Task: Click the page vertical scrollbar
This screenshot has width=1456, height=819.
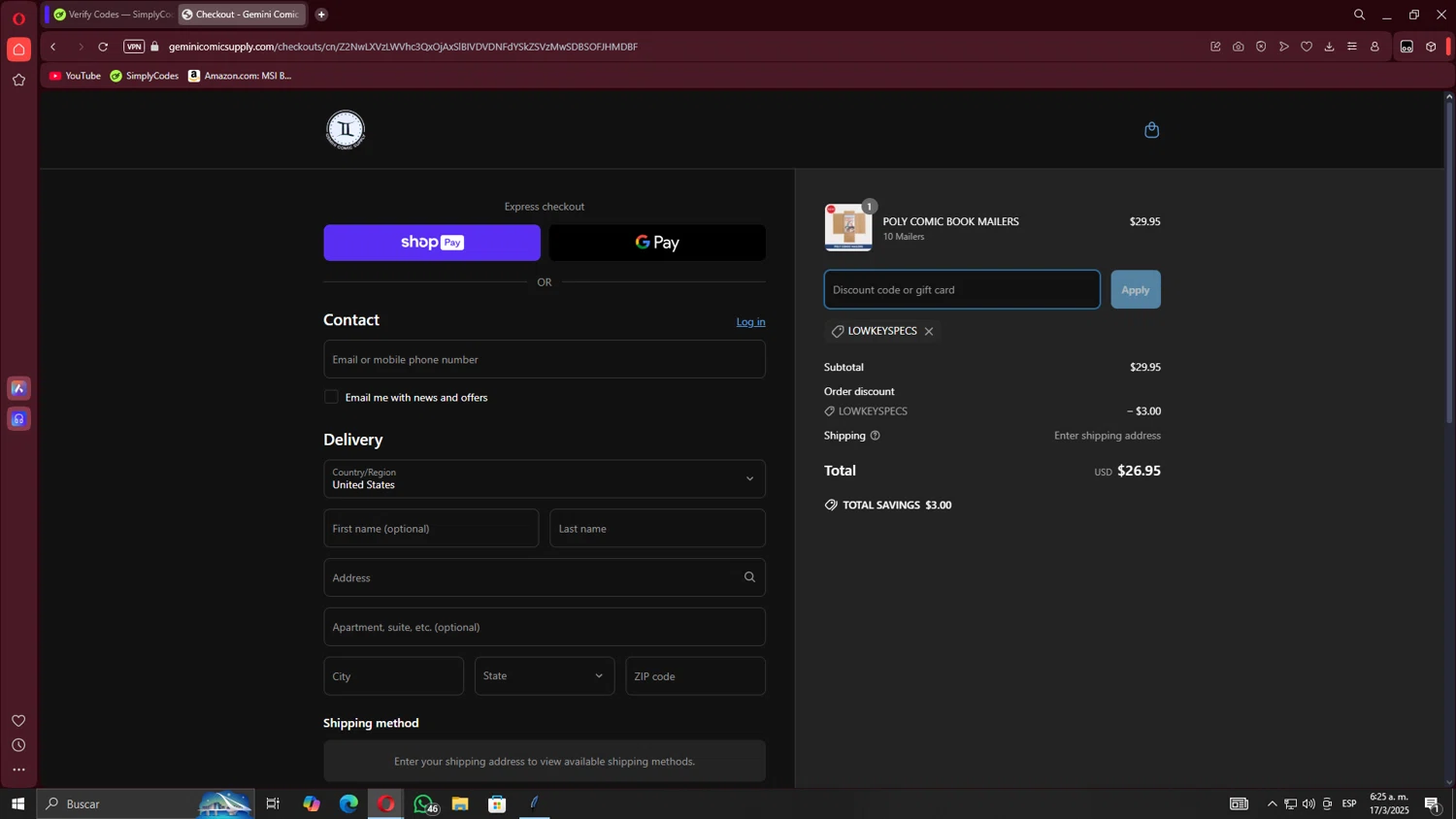Action: (1449, 262)
